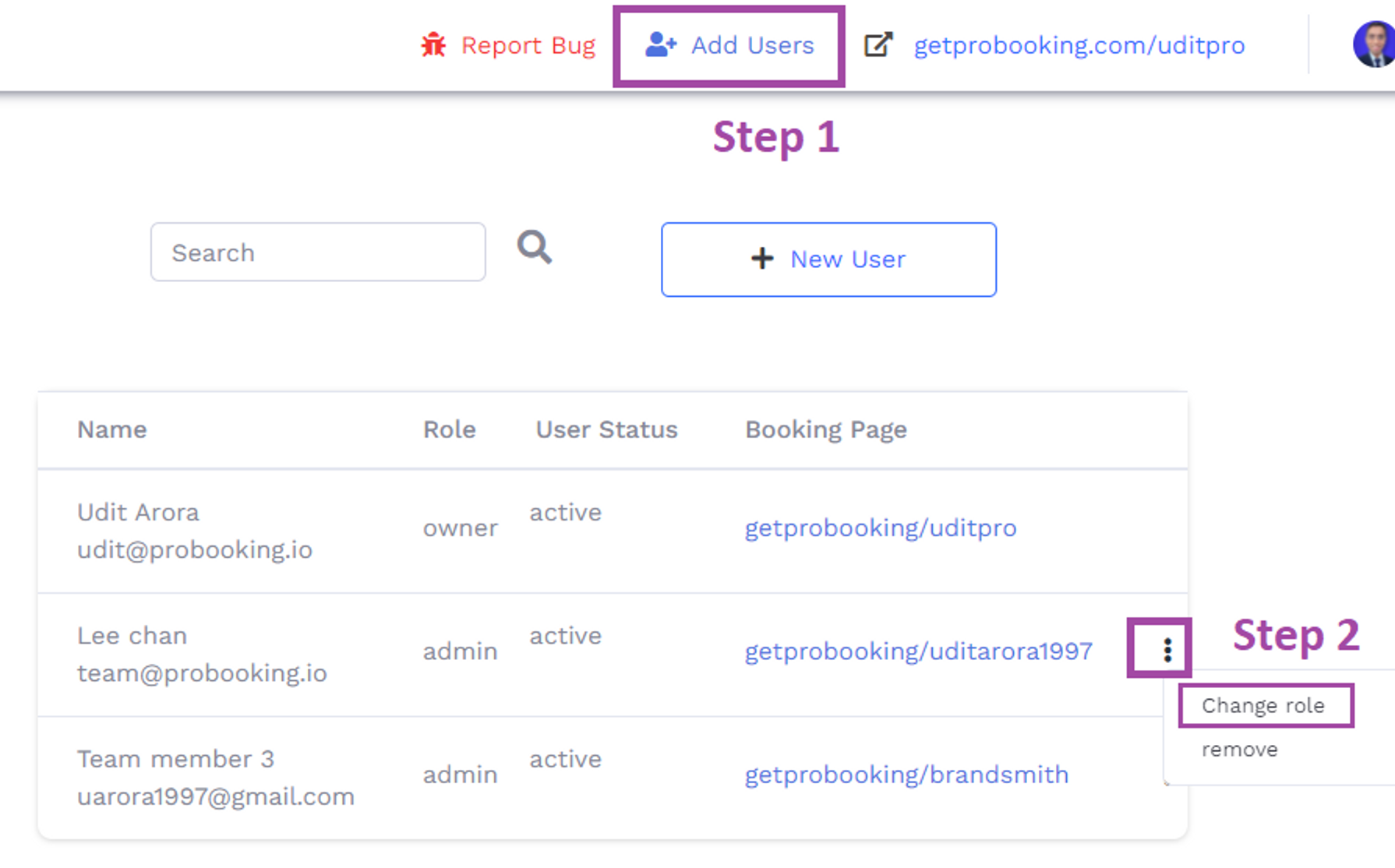
Task: Open getprobooking/uditarora1997 booking page link
Action: [x=919, y=651]
